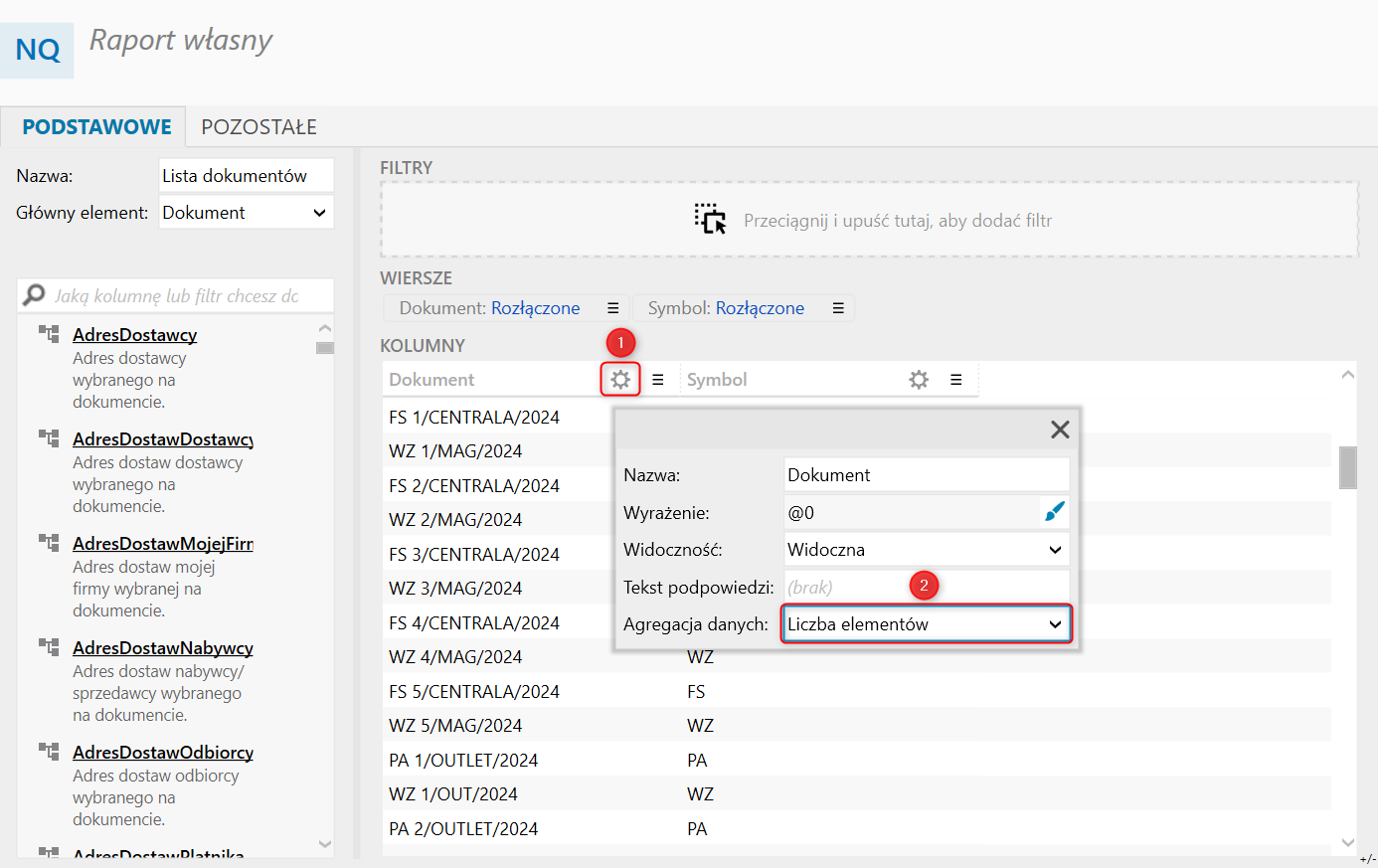Click the +/- control at bottom right
This screenshot has width=1378, height=868.
pyautogui.click(x=1367, y=859)
